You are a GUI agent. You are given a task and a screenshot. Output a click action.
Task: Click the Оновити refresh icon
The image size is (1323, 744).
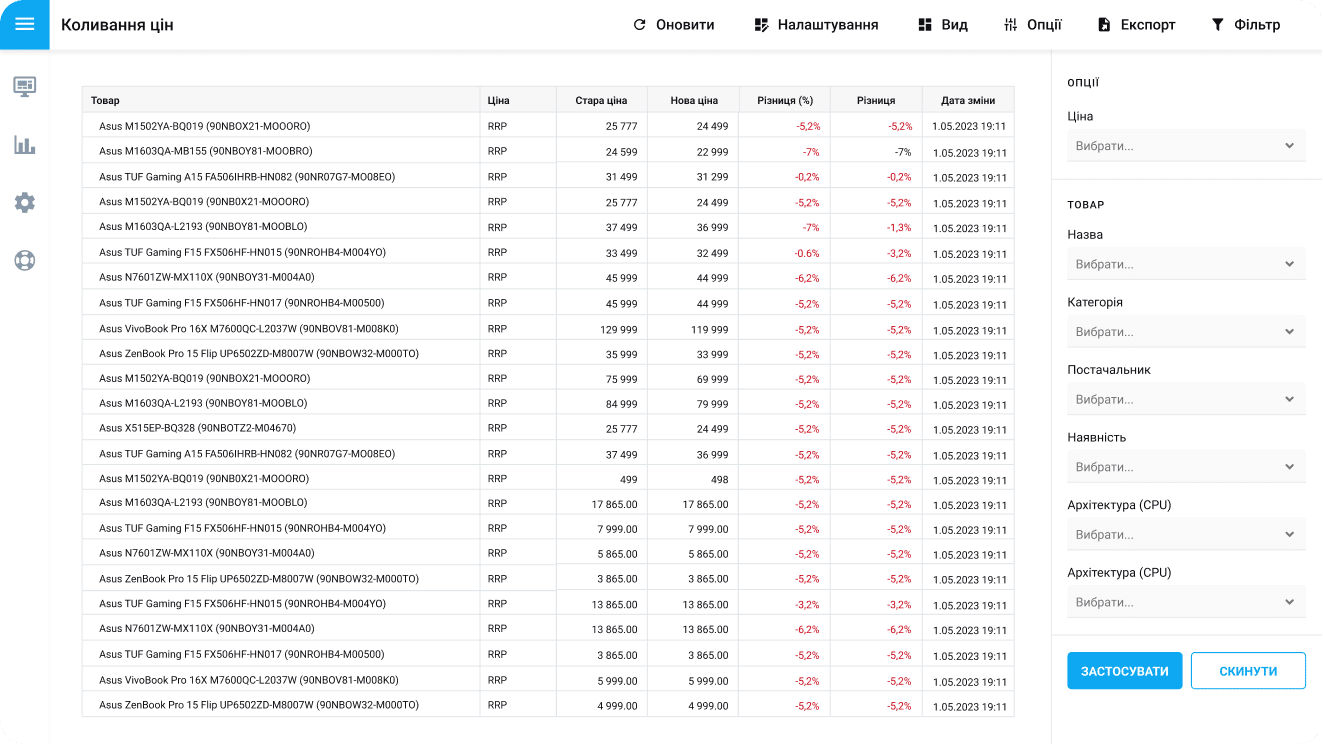[640, 25]
